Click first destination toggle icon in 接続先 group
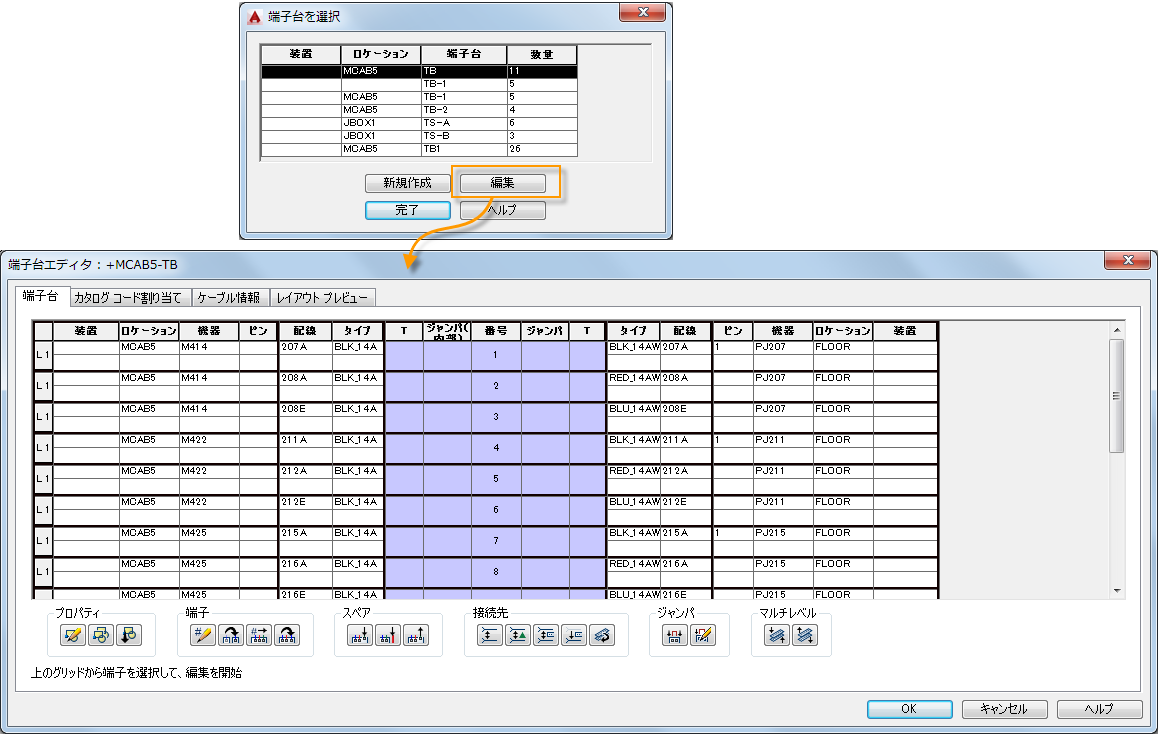The width and height of the screenshot is (1158, 734). 490,635
